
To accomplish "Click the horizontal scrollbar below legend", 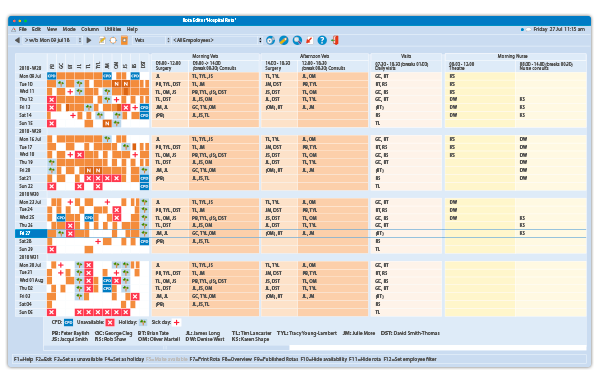I will (167, 348).
